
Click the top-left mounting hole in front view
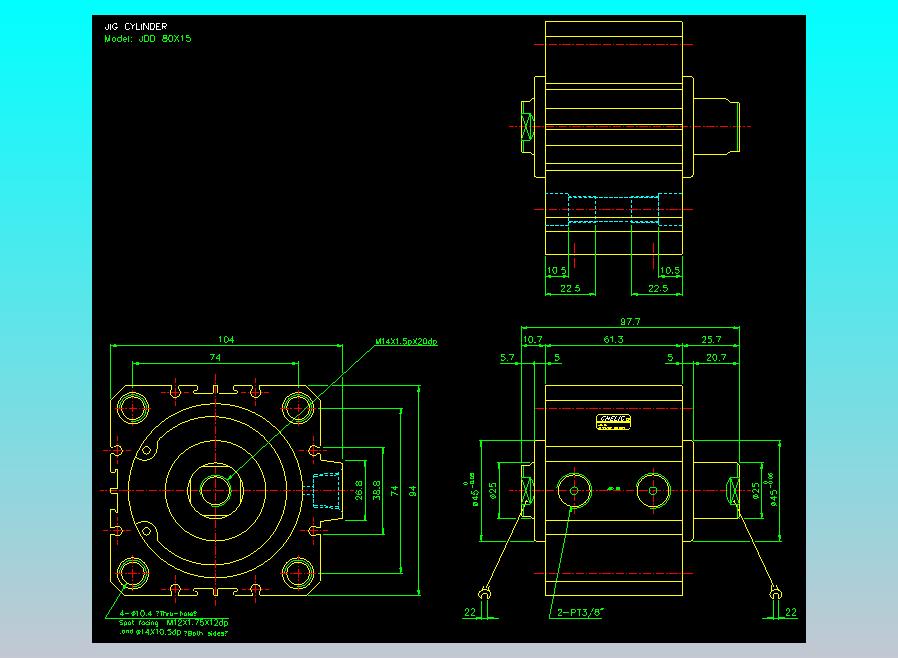(x=133, y=407)
